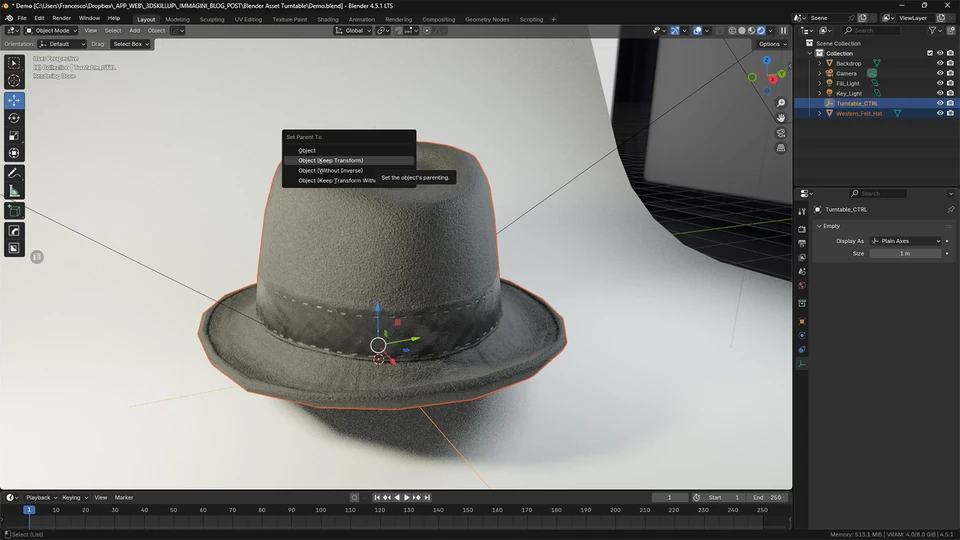Open the Object properties tab
The image size is (960, 540).
tap(802, 321)
